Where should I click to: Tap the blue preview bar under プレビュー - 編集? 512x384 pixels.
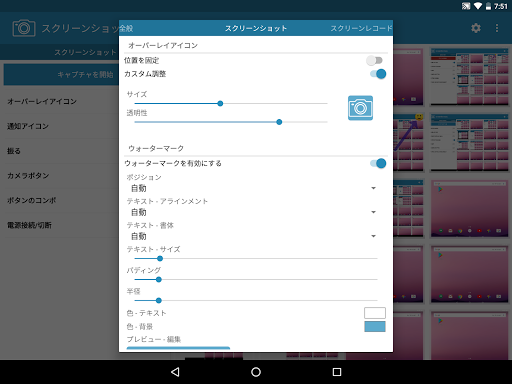pos(178,348)
